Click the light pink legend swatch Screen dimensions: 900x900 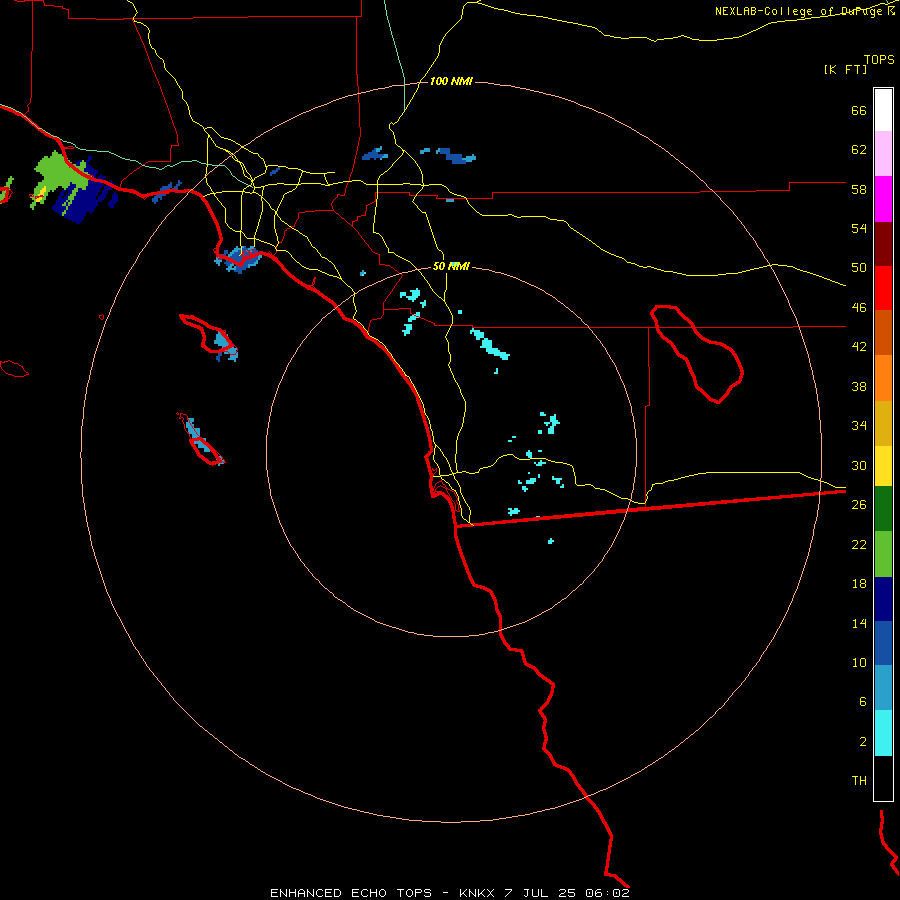click(x=883, y=154)
